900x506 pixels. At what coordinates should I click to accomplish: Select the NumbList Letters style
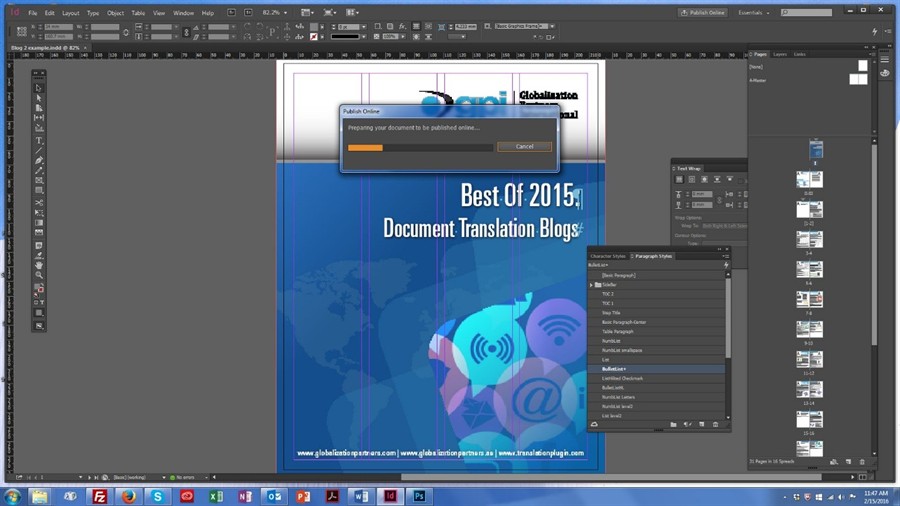(657, 397)
